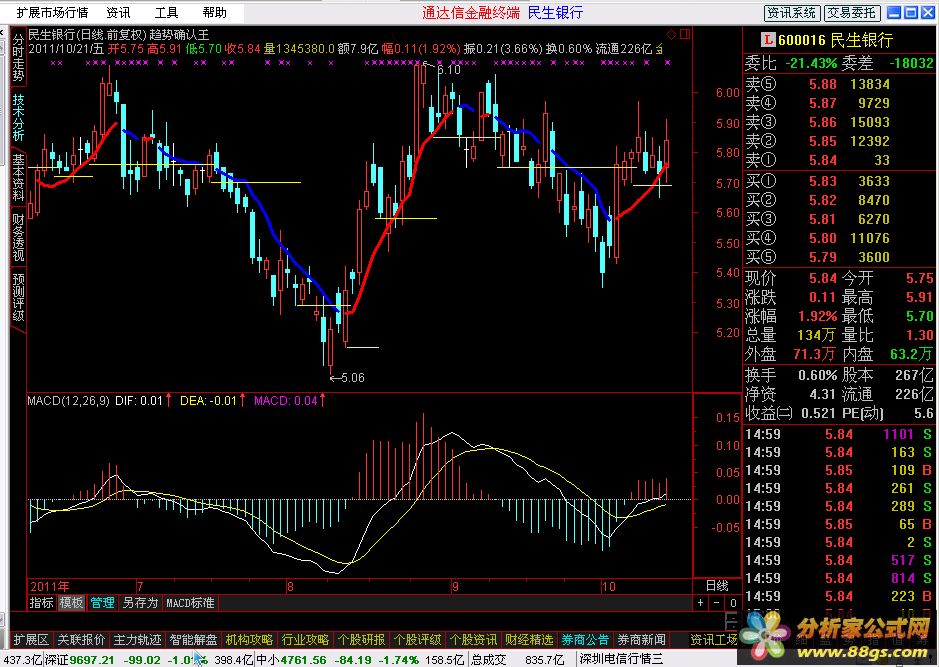
Task: Click the diamond icon above the chart
Action: [671, 35]
